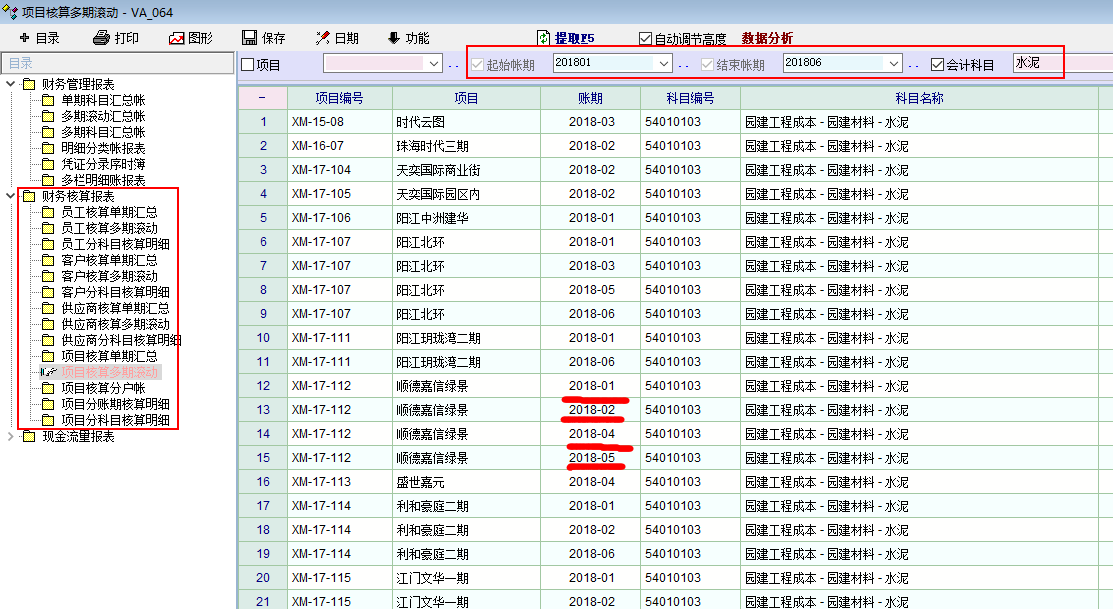Open the 起始帐期 201801 dropdown
The height and width of the screenshot is (609, 1113).
coord(662,63)
